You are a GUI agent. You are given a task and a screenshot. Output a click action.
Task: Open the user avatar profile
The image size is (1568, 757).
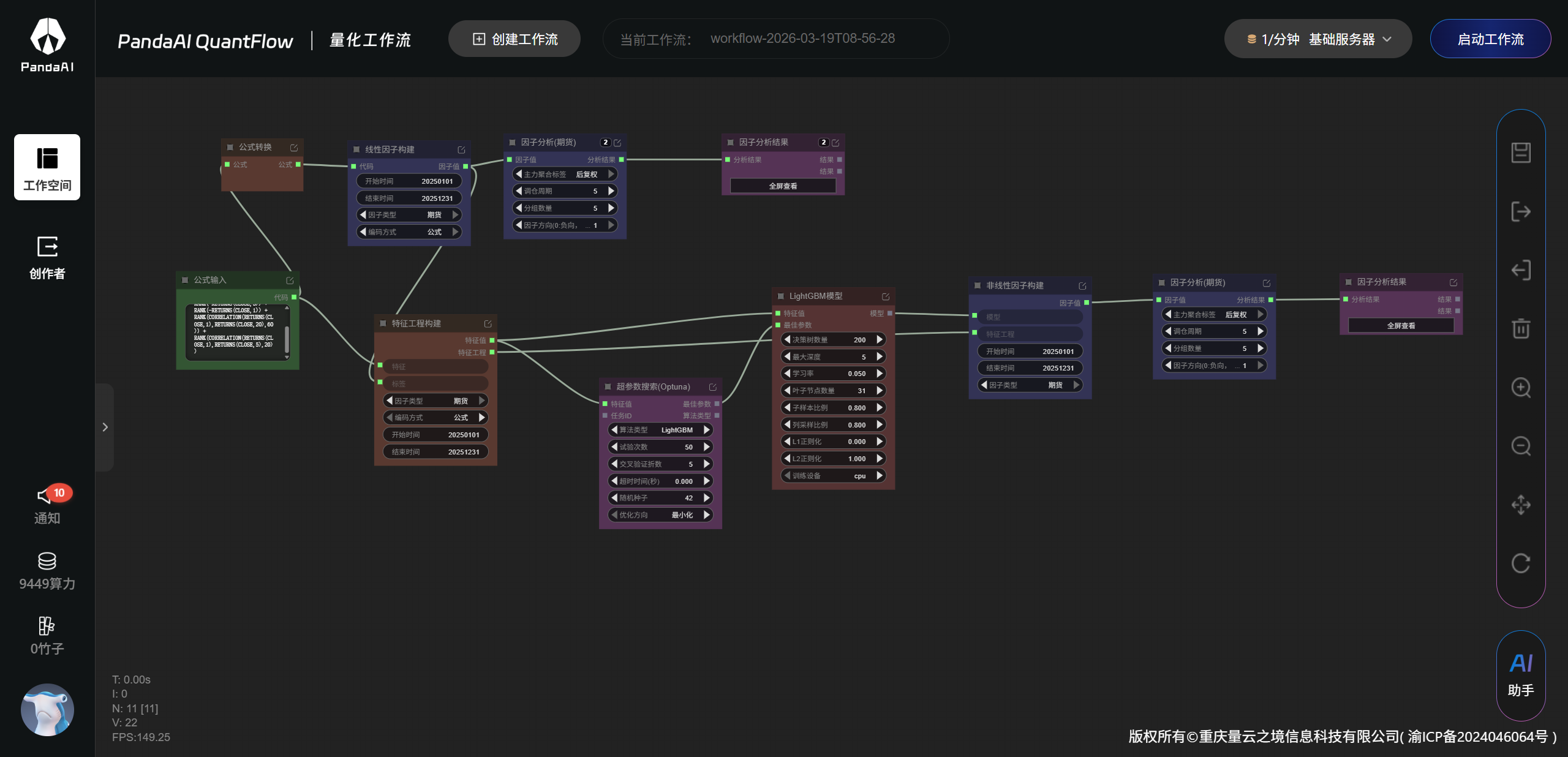[47, 709]
